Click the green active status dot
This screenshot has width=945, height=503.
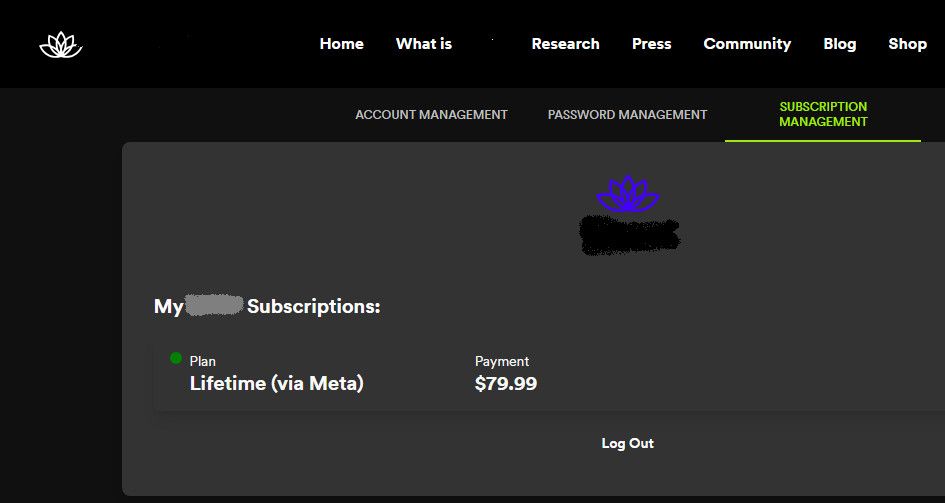(176, 358)
